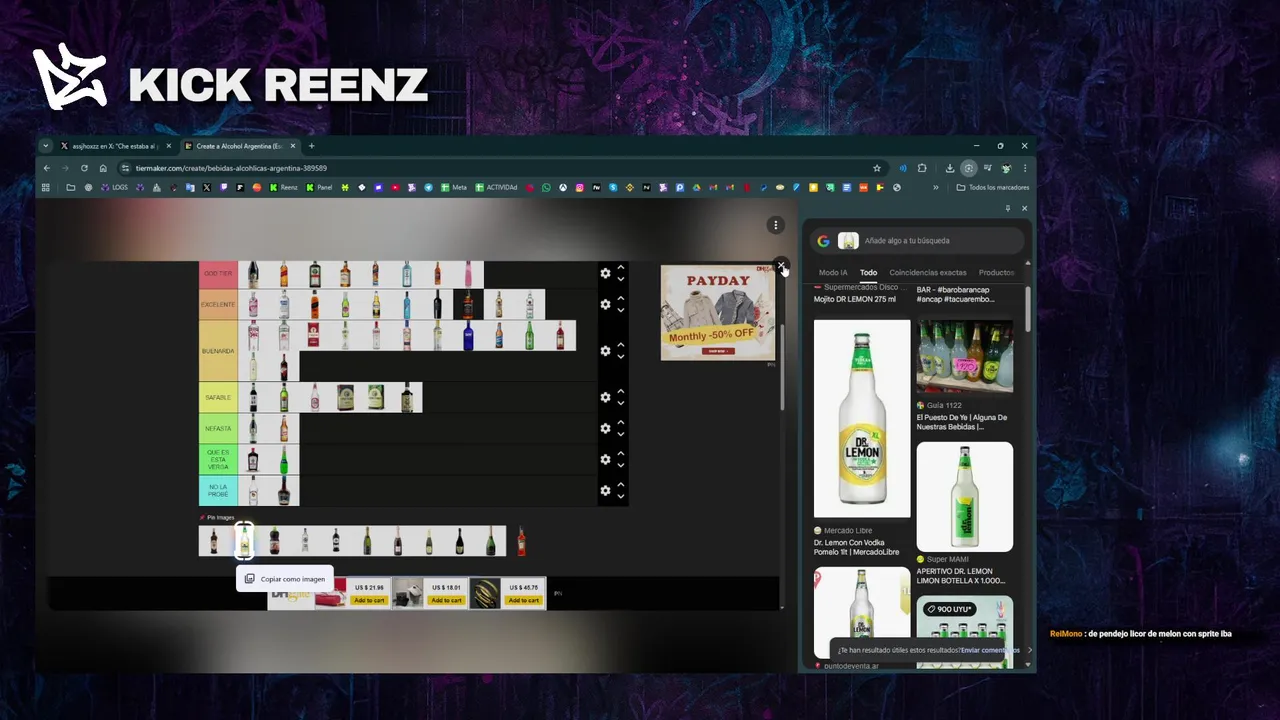Image resolution: width=1280 pixels, height=720 pixels.
Task: Click the browser home icon
Action: coord(103,168)
